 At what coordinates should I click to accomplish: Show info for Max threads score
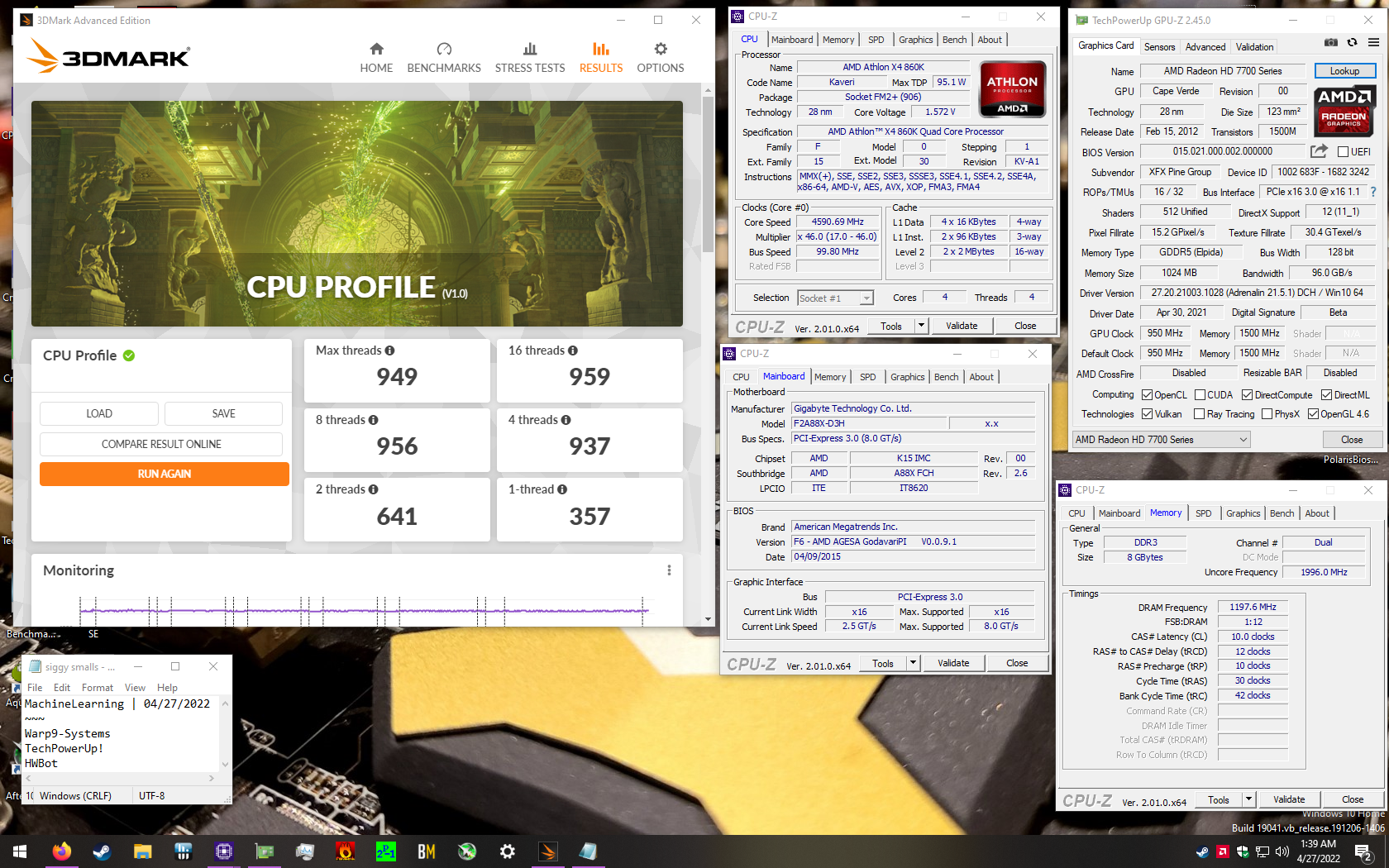click(389, 351)
